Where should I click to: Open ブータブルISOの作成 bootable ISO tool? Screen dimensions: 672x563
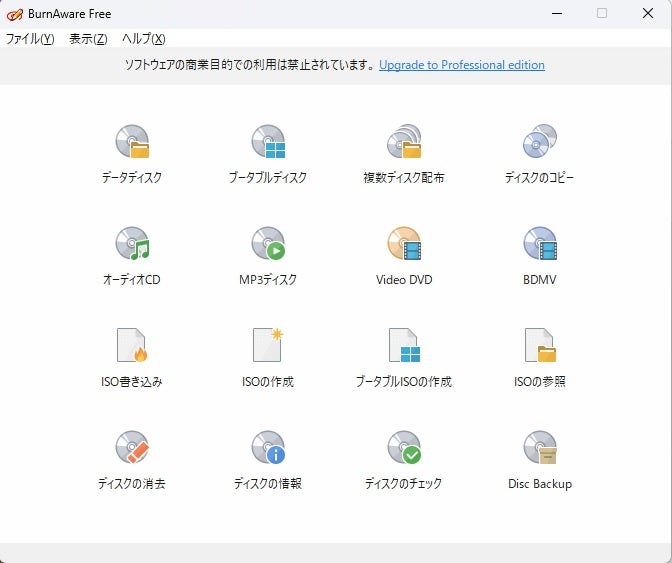(x=404, y=347)
